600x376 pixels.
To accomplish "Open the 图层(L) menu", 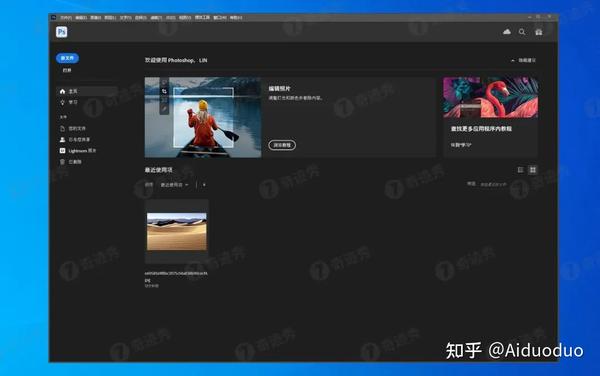I will [x=110, y=18].
